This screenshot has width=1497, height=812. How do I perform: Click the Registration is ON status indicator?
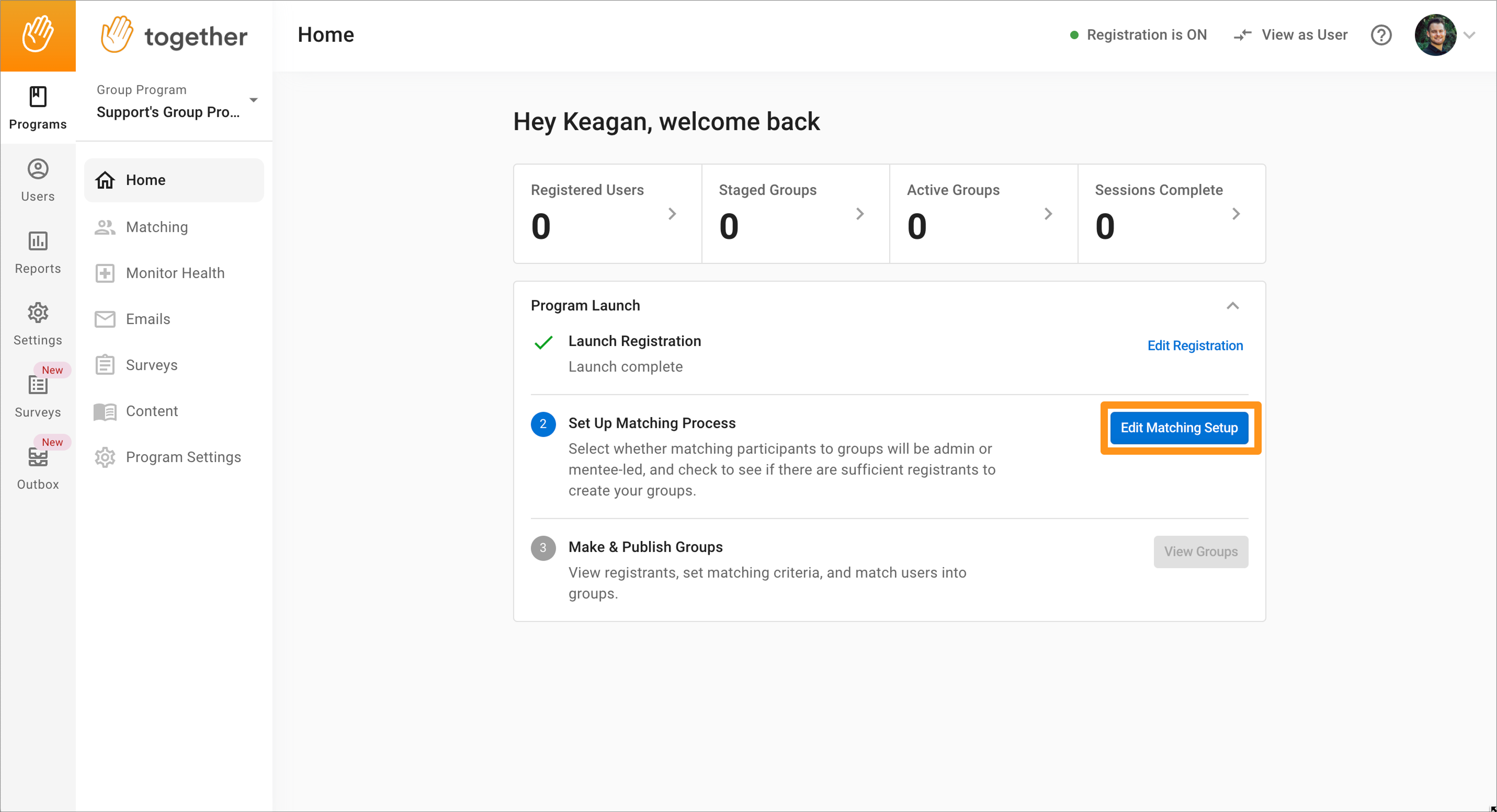pos(1138,35)
